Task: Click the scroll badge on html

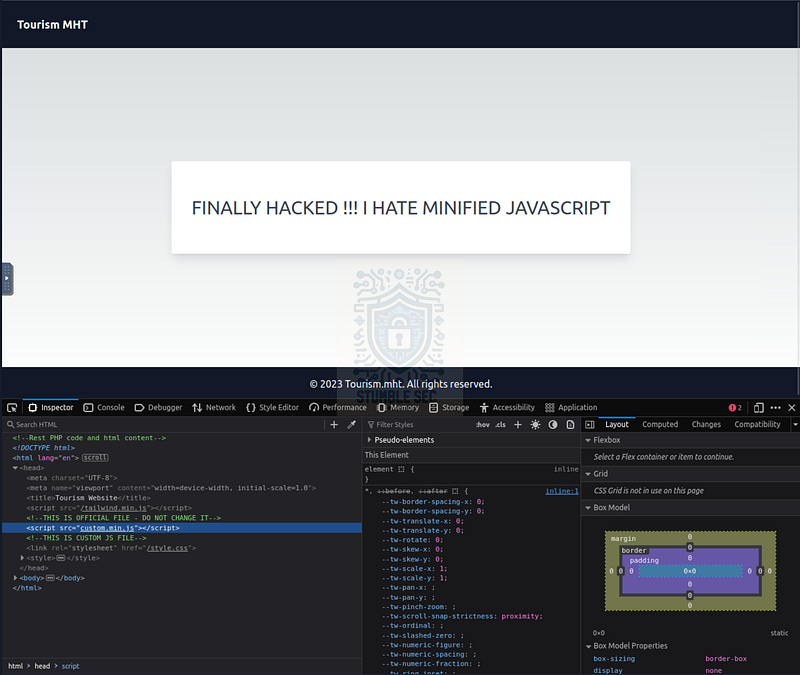Action: tap(95, 458)
